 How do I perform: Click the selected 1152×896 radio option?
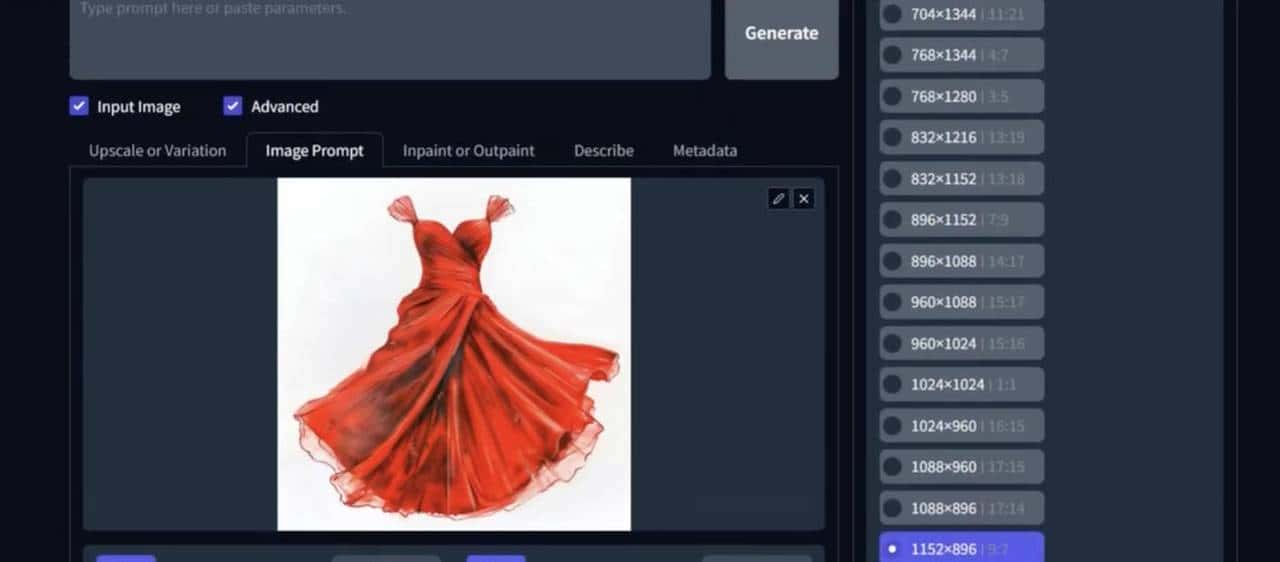(x=892, y=549)
